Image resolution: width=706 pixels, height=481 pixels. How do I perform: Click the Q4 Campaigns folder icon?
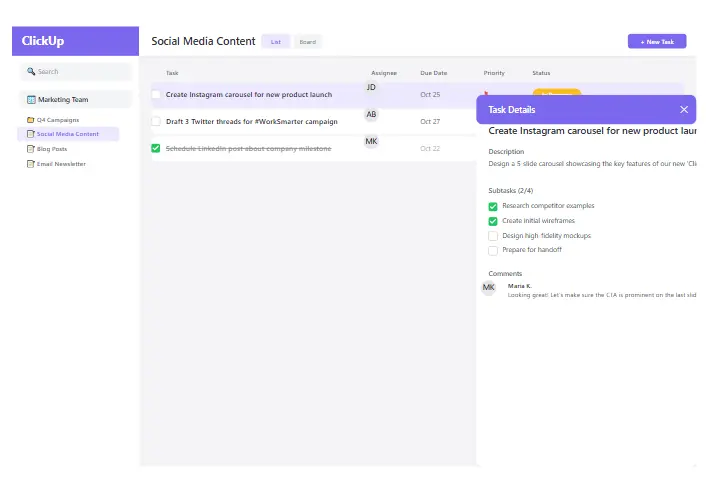[x=31, y=120]
